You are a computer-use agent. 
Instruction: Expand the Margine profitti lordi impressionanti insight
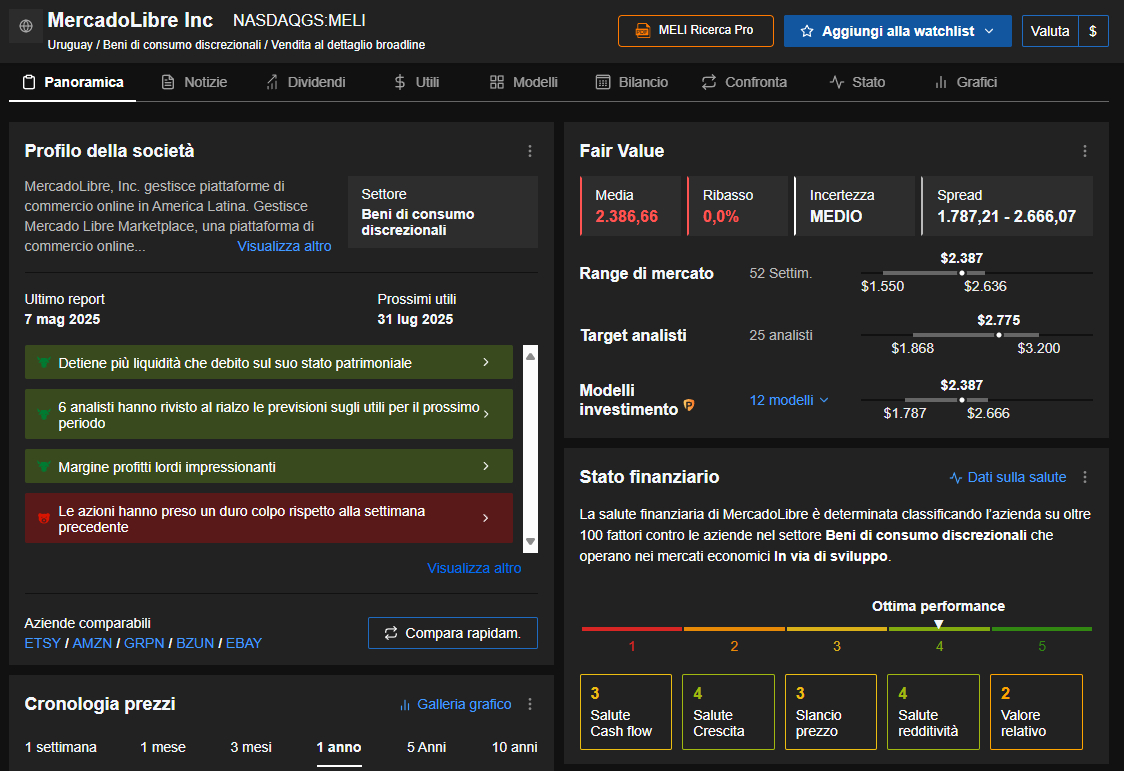click(x=269, y=466)
